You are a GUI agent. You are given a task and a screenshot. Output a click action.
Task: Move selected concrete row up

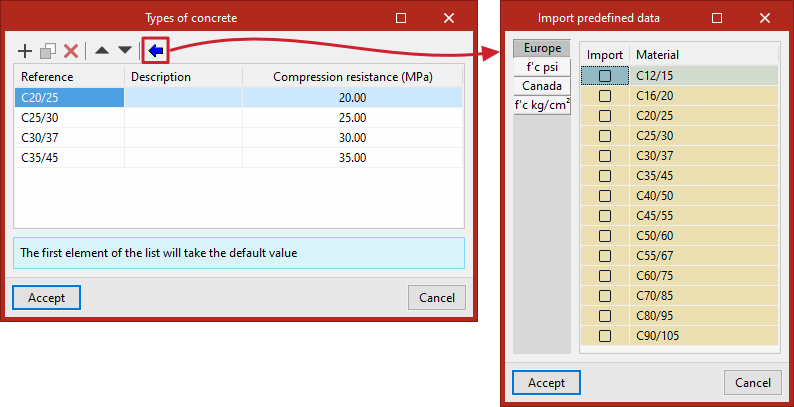pos(102,50)
